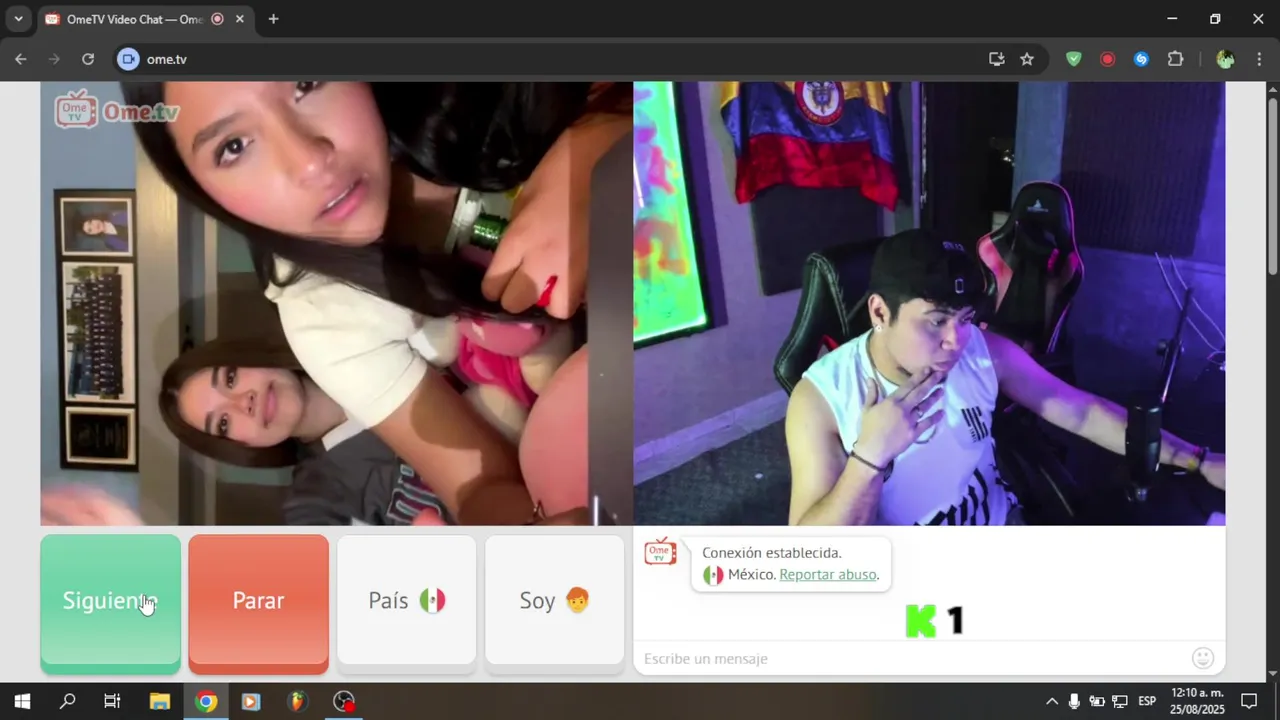Select the OmeTV Video Chat browser tab

[135, 19]
